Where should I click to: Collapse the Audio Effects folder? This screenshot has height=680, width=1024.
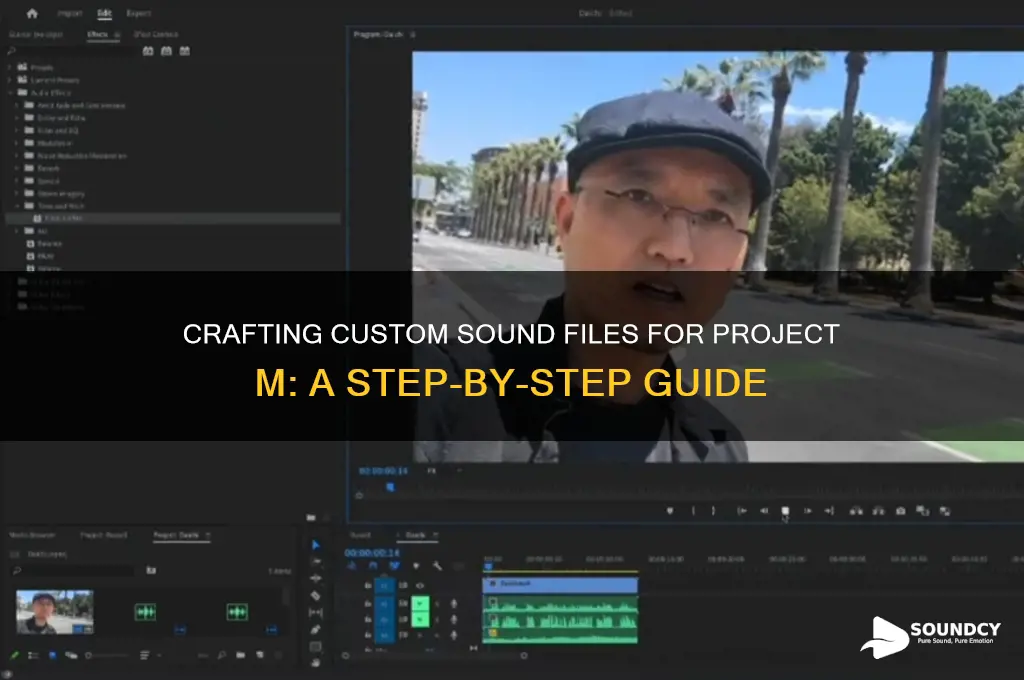(x=10, y=93)
